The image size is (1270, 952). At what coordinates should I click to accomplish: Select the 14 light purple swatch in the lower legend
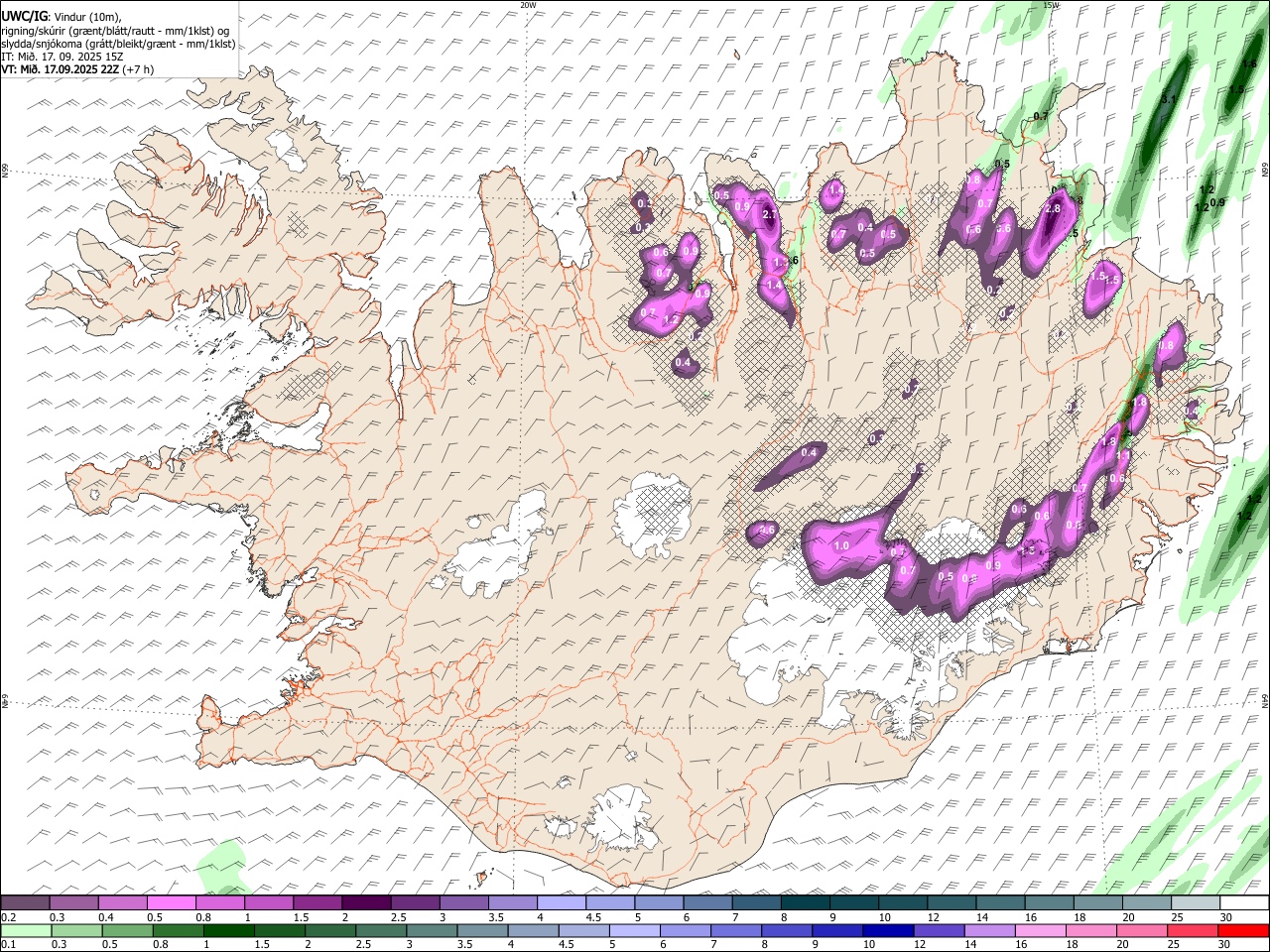point(989,930)
